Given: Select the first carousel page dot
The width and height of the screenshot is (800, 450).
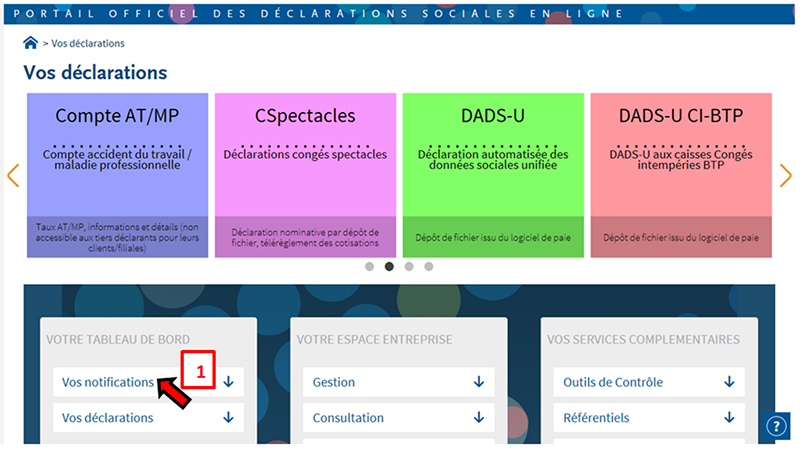Looking at the screenshot, I should click(369, 266).
